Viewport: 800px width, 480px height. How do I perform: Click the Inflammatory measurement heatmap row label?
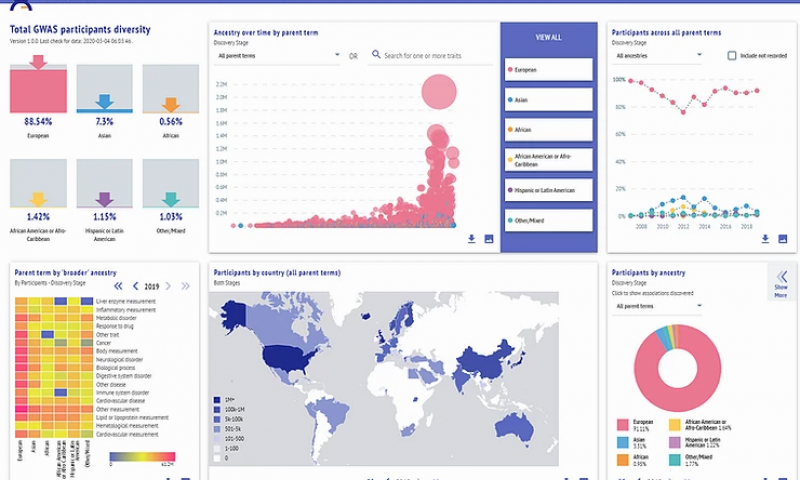coord(126,310)
